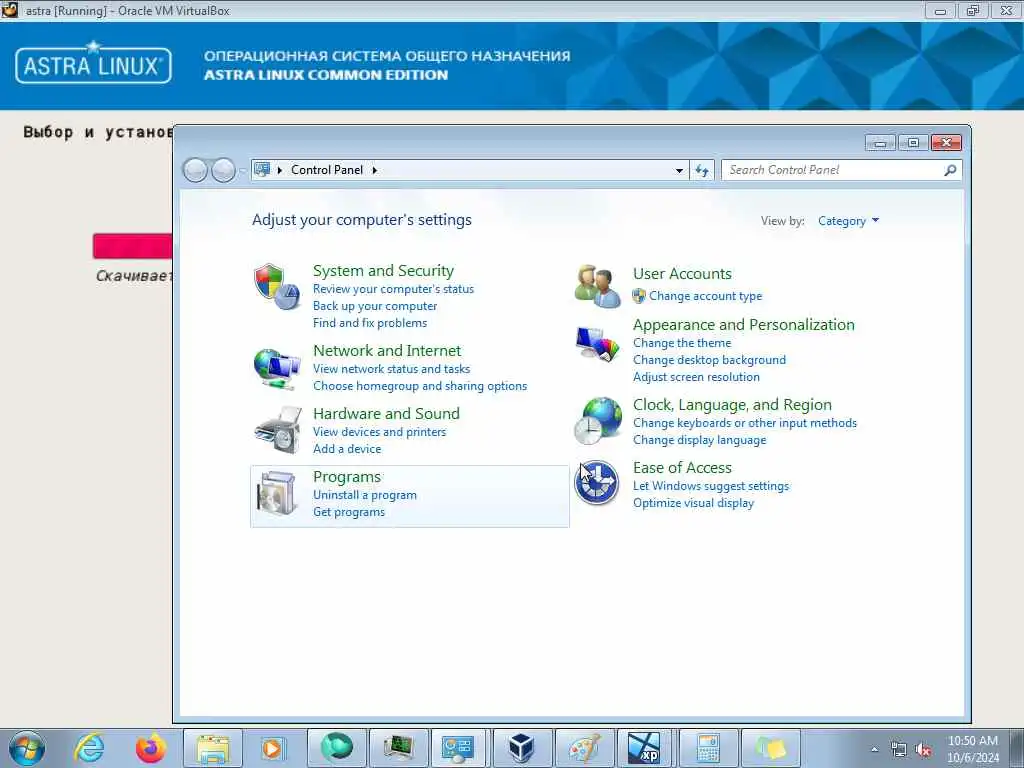Click View network status and tasks
The image size is (1024, 768).
point(391,369)
